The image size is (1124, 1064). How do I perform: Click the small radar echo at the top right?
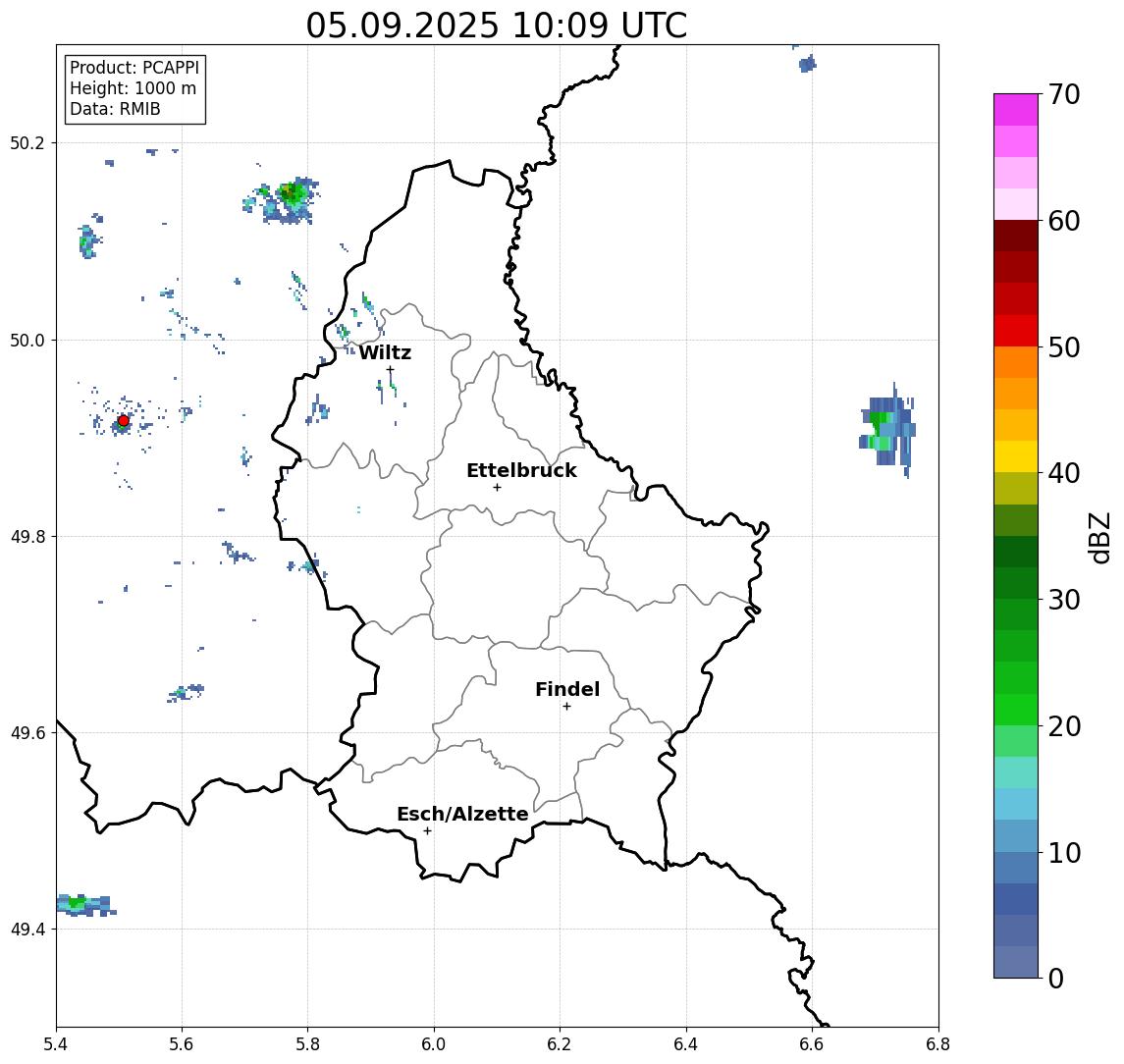click(807, 63)
